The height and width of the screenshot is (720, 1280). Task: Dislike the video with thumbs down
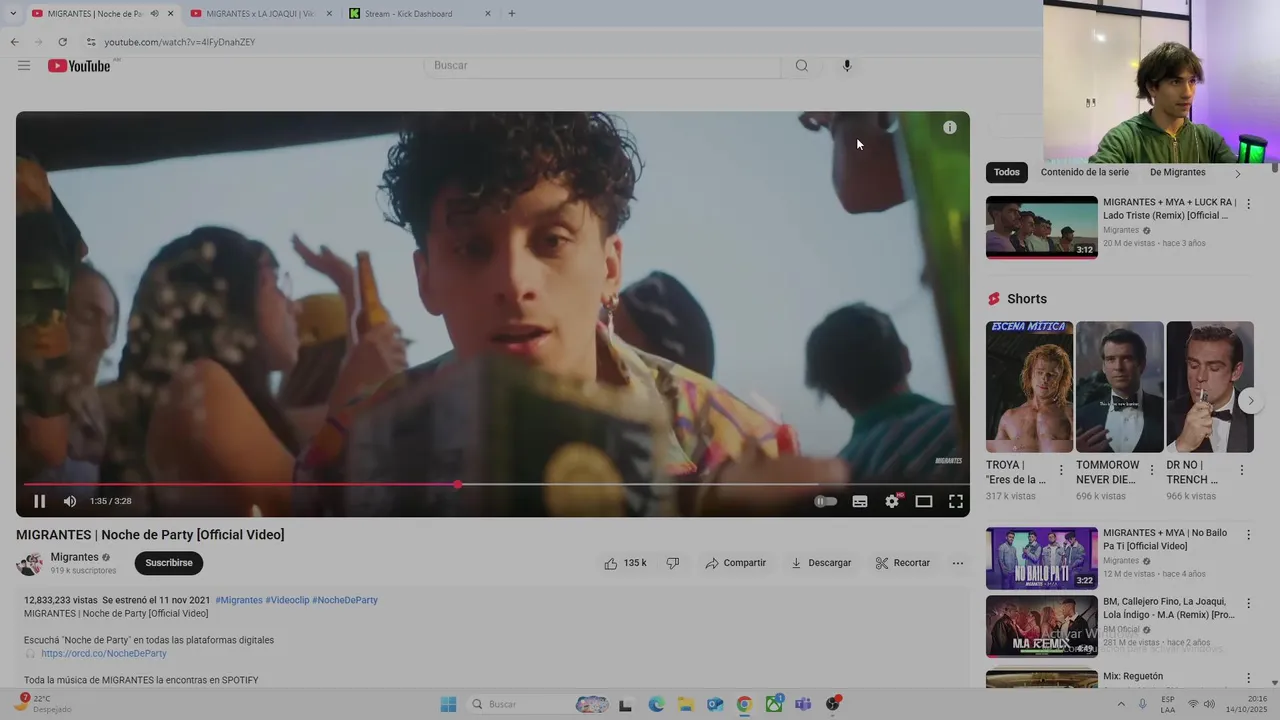coord(673,563)
